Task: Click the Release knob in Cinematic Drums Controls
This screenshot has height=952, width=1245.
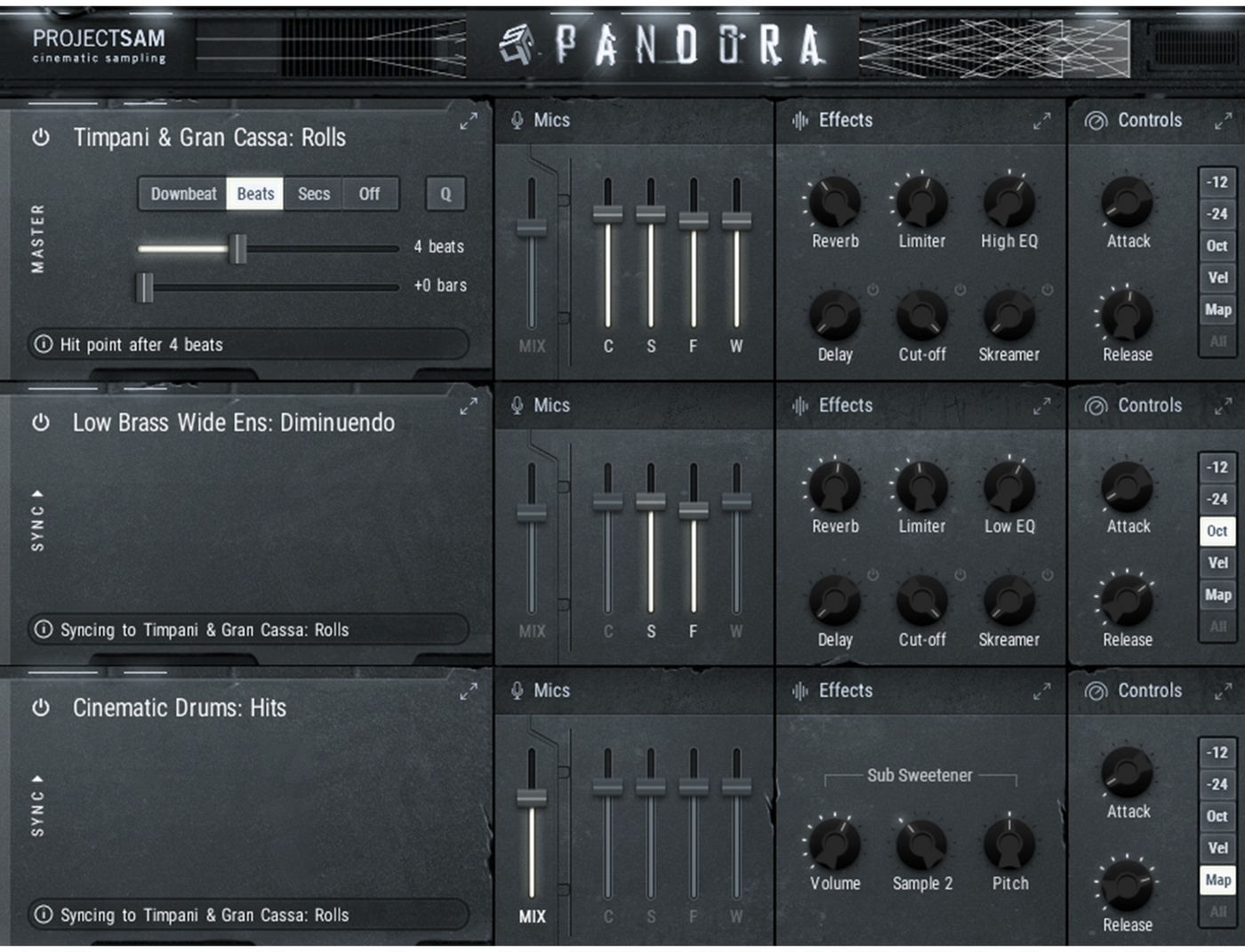Action: point(1128,886)
